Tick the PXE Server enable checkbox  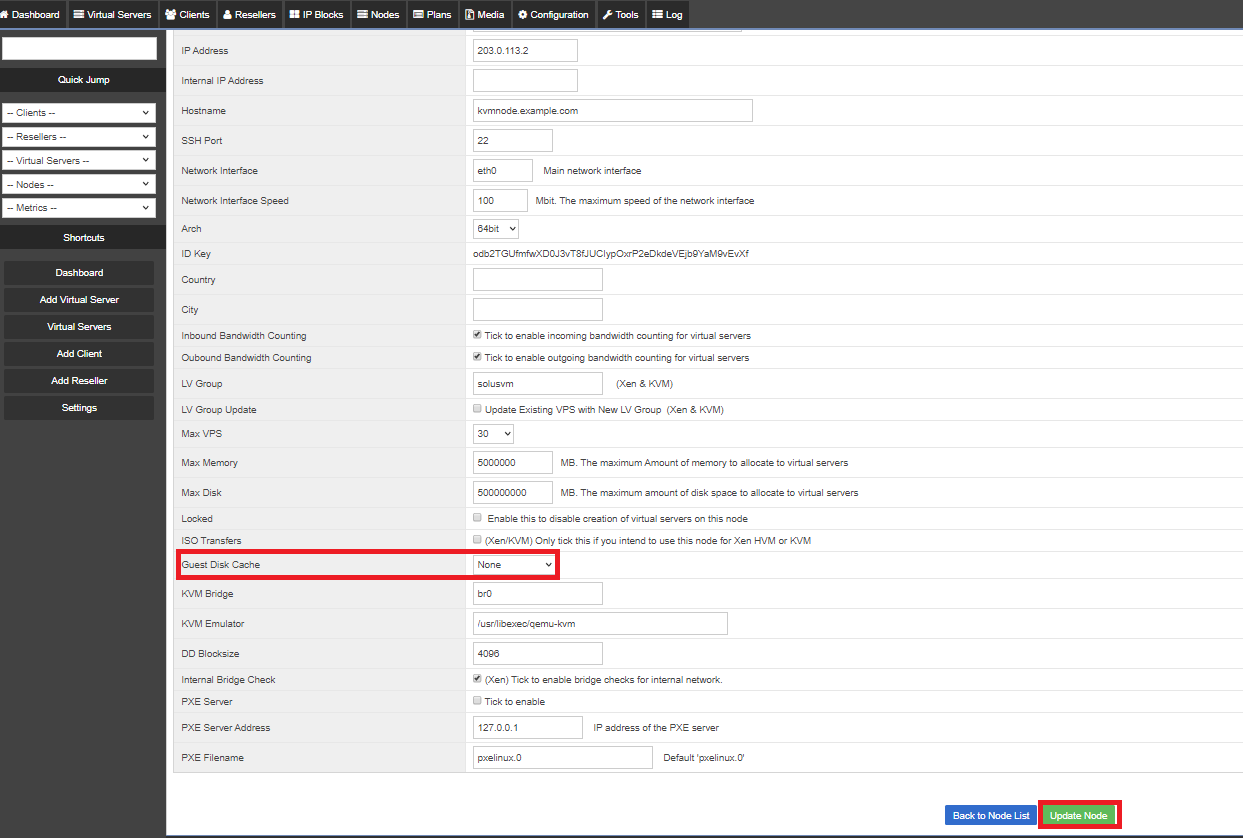(477, 701)
